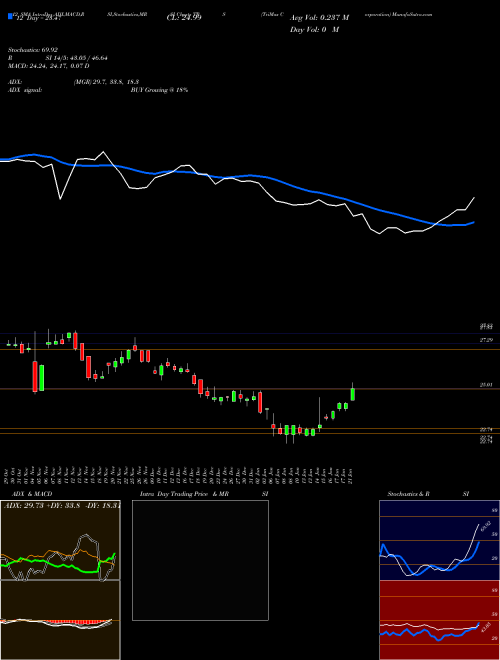Click the 'Day Vol: 0 M' label
Viewport: 500px width, 660px height.
314,30
